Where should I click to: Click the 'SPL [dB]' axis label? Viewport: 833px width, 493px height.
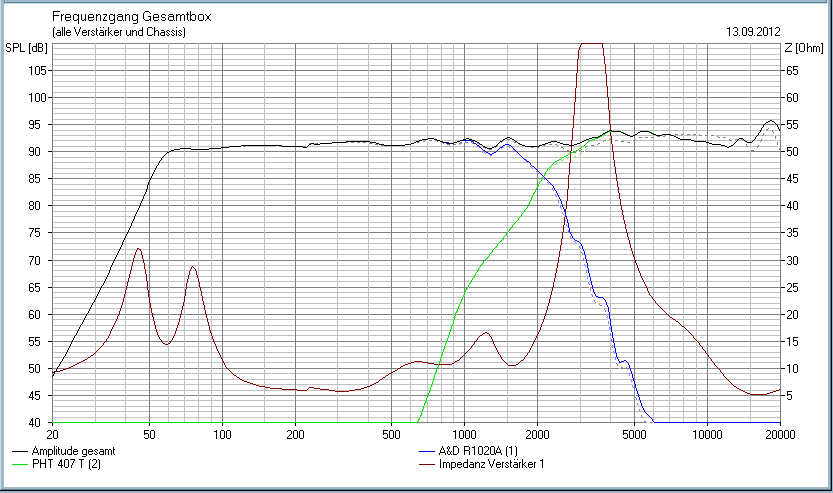[26, 48]
